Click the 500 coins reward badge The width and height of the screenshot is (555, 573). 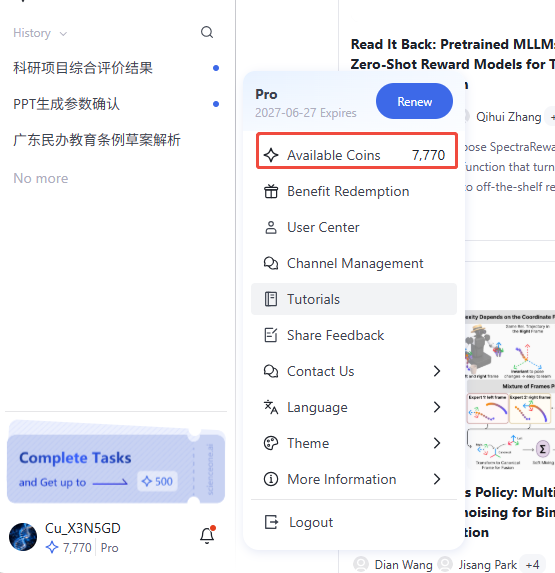click(157, 481)
